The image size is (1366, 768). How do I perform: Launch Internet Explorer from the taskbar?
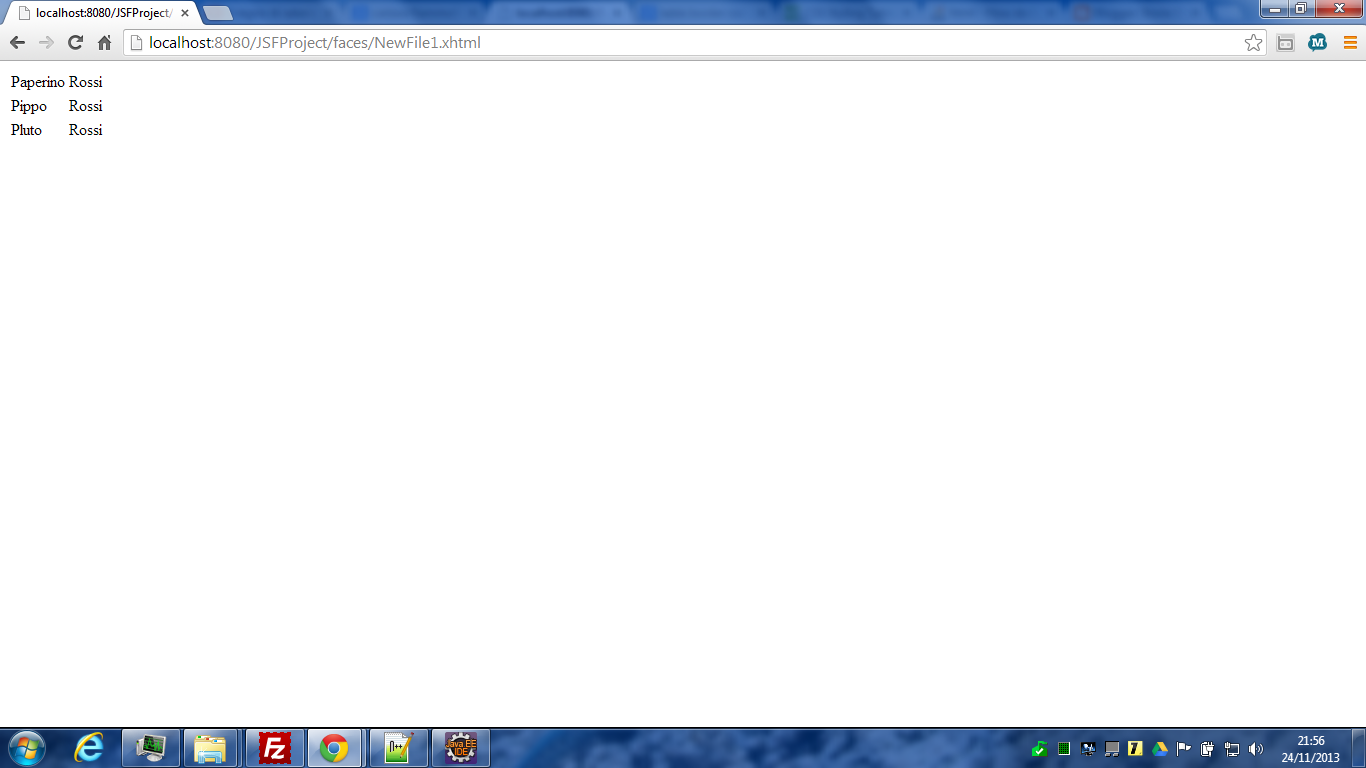(89, 748)
